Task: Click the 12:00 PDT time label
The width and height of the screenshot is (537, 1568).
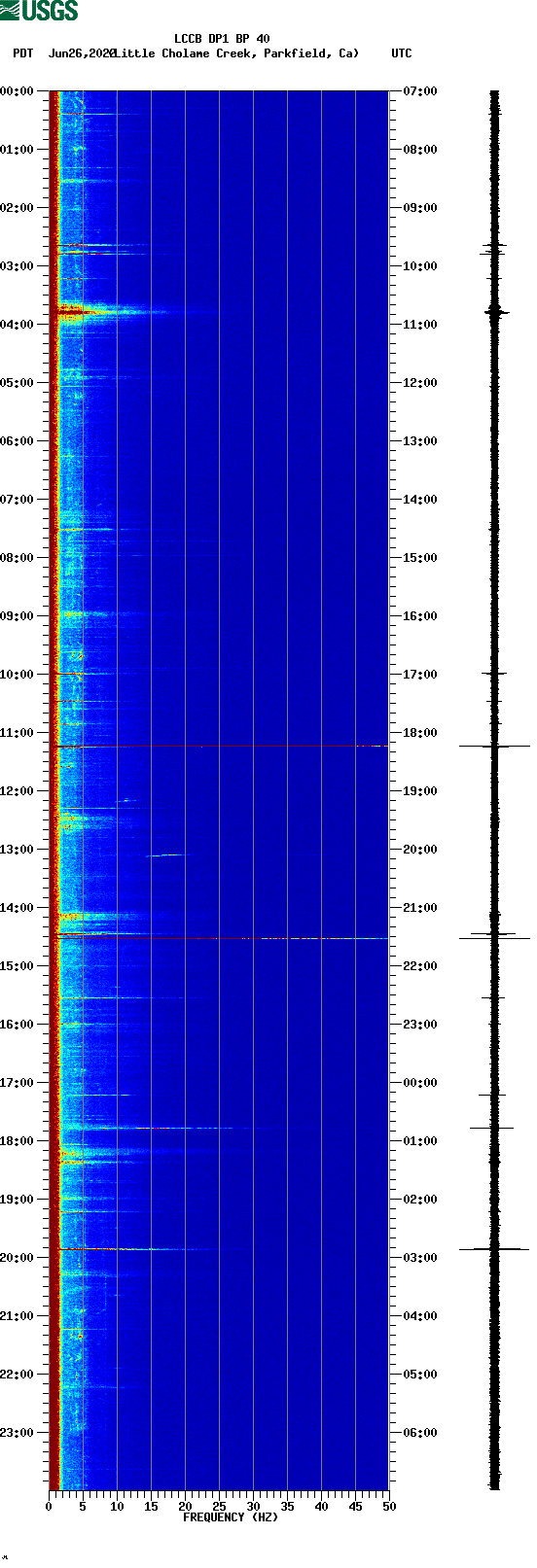Action: click(18, 791)
